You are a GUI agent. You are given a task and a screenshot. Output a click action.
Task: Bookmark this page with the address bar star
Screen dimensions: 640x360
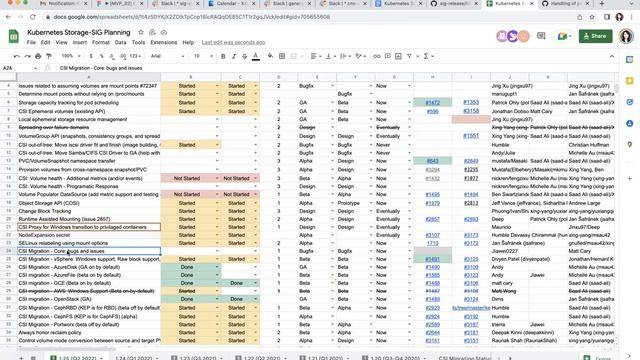coord(592,17)
